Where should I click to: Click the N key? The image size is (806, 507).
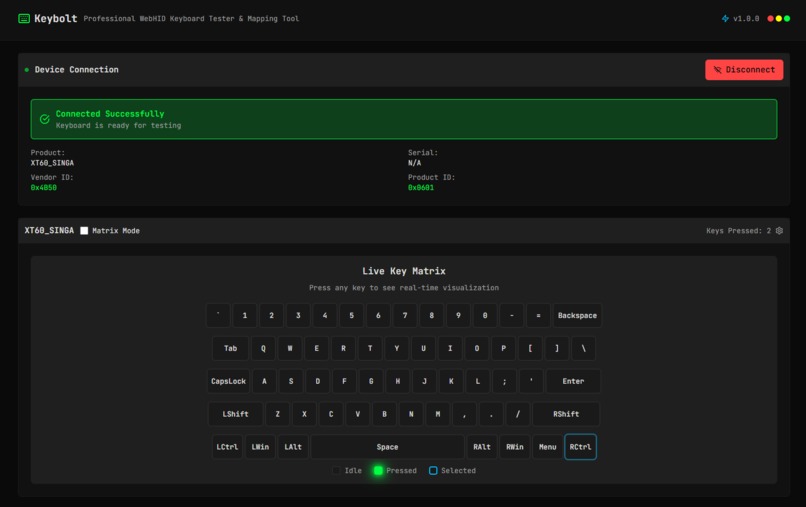click(x=411, y=414)
